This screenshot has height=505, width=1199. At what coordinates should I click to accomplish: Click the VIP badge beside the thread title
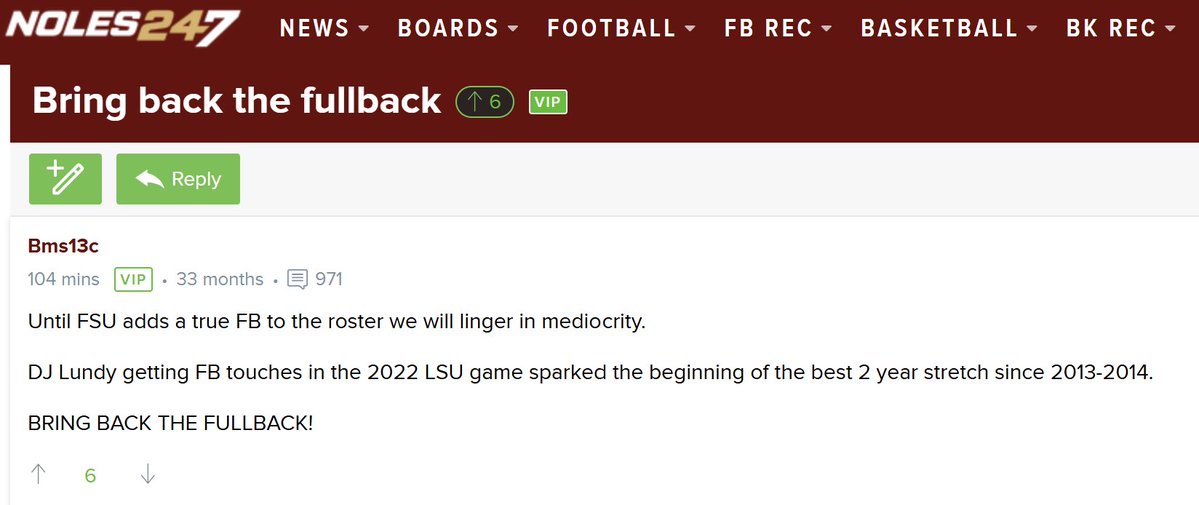coord(548,102)
